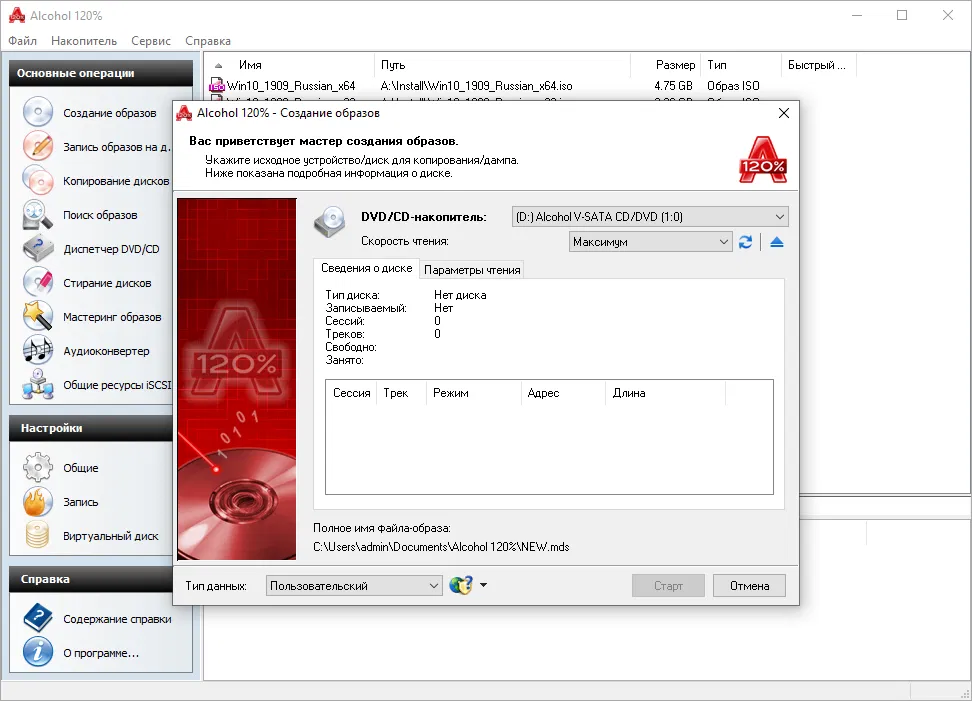The width and height of the screenshot is (972, 701).
Task: Click the Стирание дисков eraser icon
Action: 38,283
